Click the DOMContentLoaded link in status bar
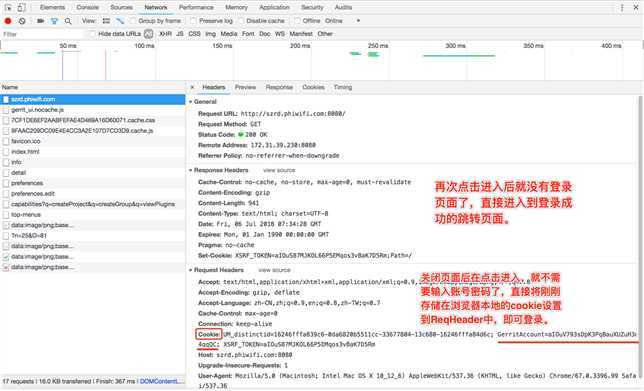Screen dimensions: 644x391 [x=161, y=381]
